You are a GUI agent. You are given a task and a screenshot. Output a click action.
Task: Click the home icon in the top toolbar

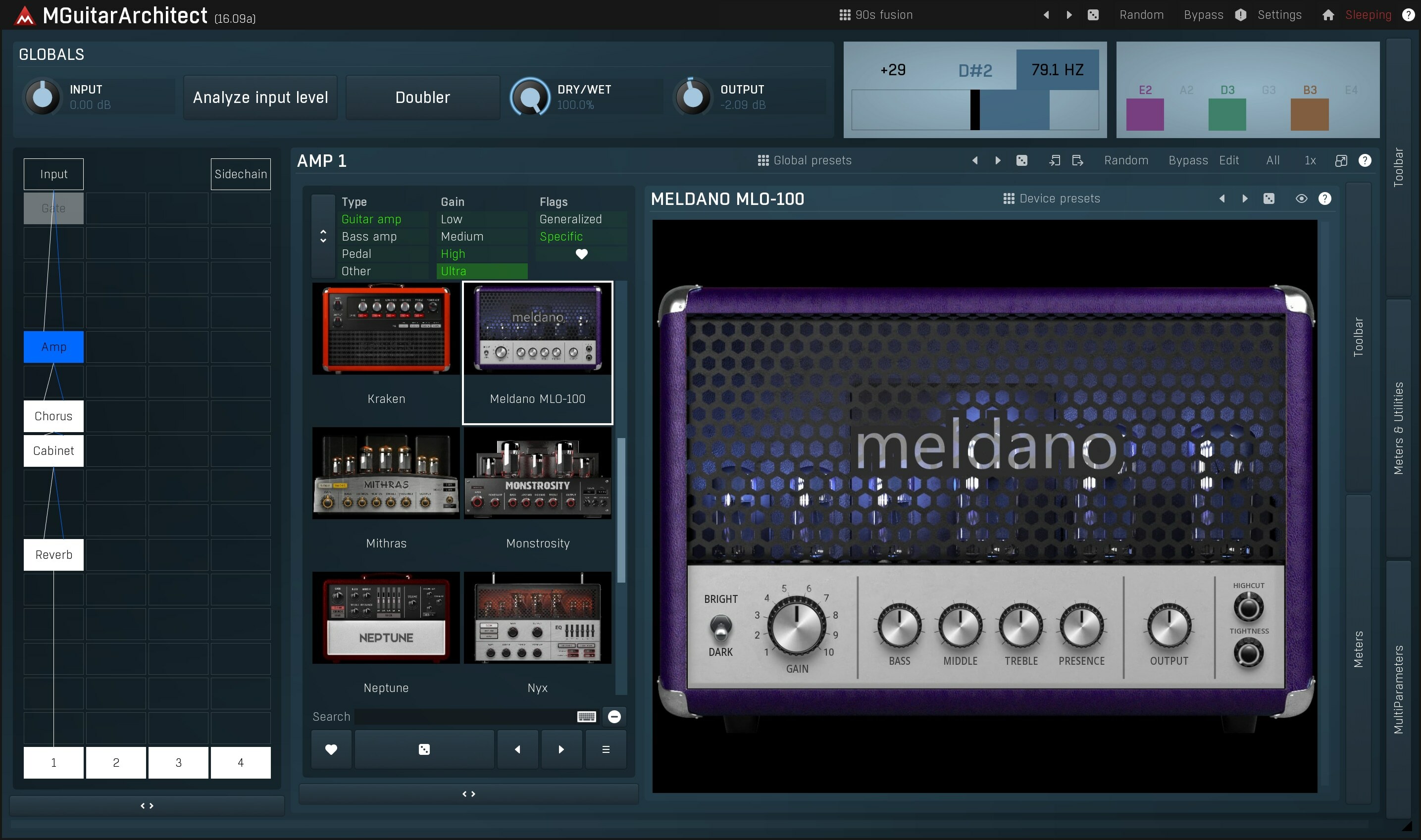coord(1327,15)
